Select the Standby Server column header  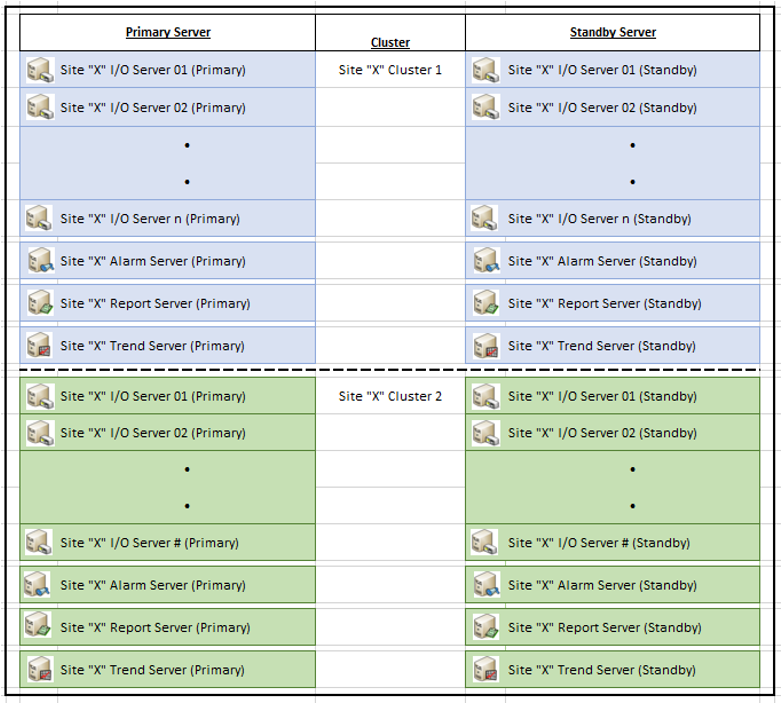(613, 32)
